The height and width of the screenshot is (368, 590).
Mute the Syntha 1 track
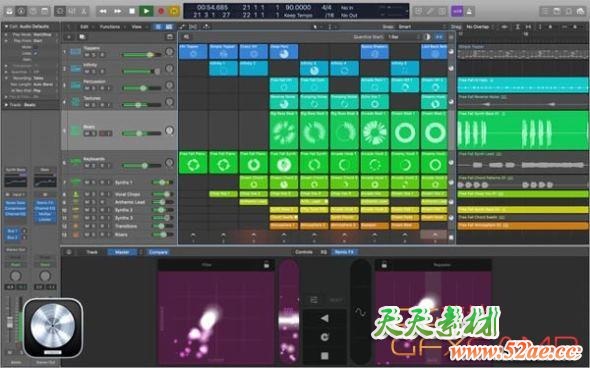(x=87, y=182)
